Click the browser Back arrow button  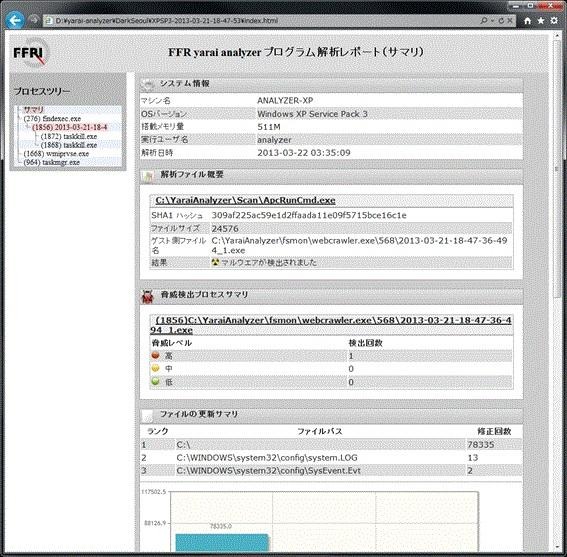(x=15, y=21)
